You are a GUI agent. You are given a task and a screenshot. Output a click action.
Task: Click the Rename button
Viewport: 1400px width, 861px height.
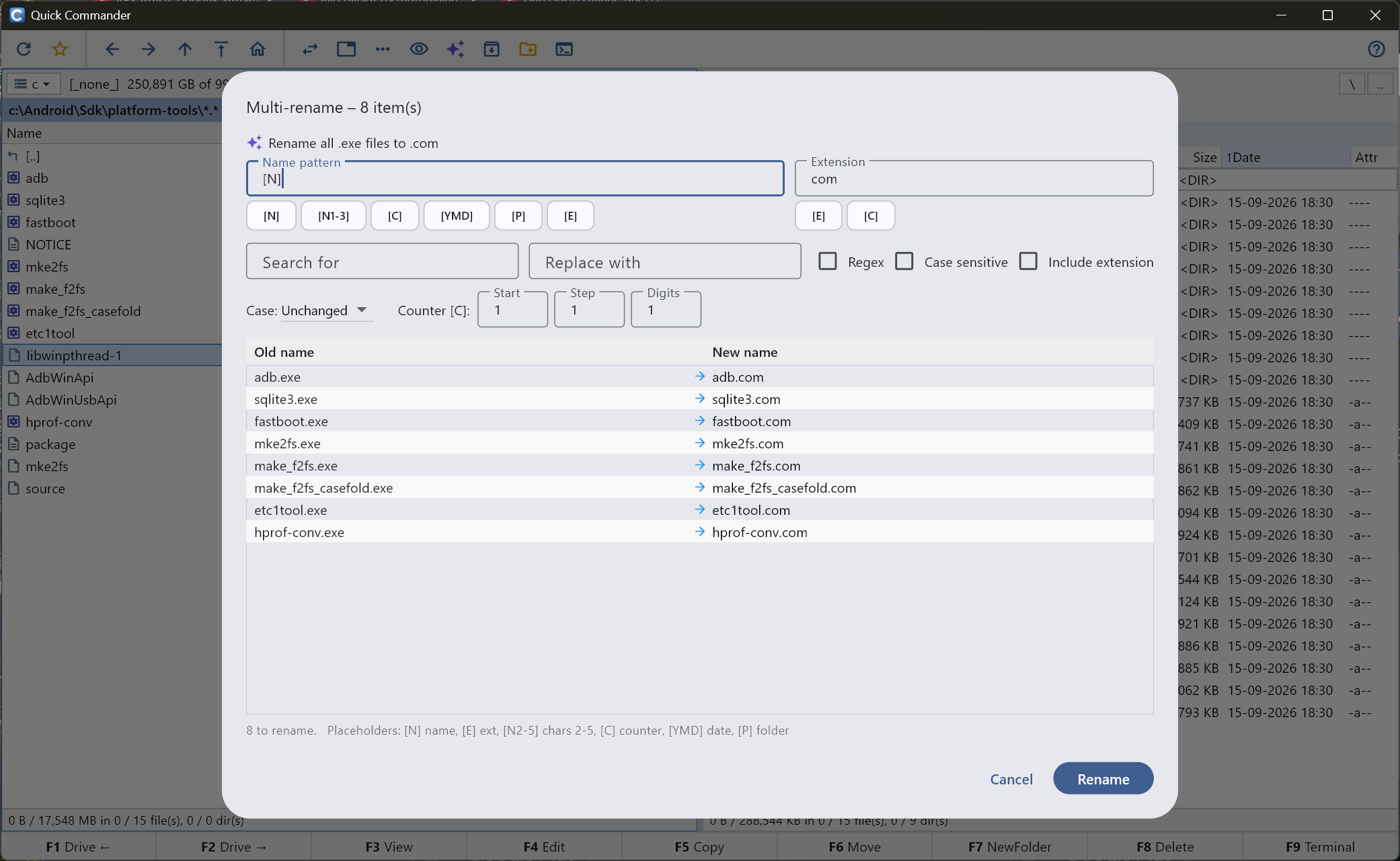1103,779
